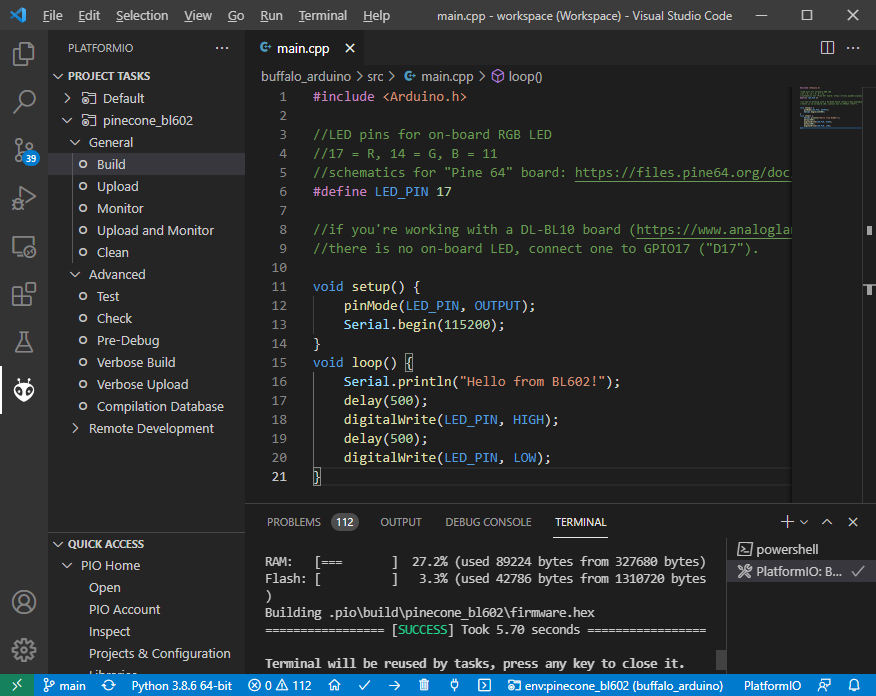Click the code minimap preview

(830, 108)
